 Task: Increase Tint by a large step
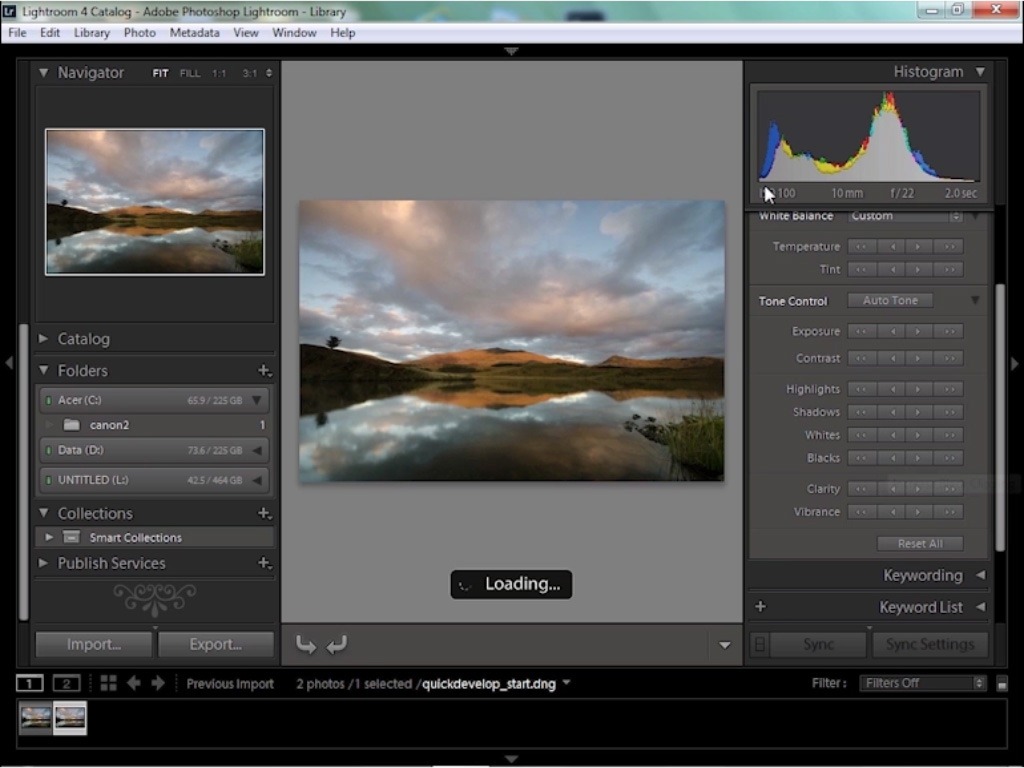(949, 270)
